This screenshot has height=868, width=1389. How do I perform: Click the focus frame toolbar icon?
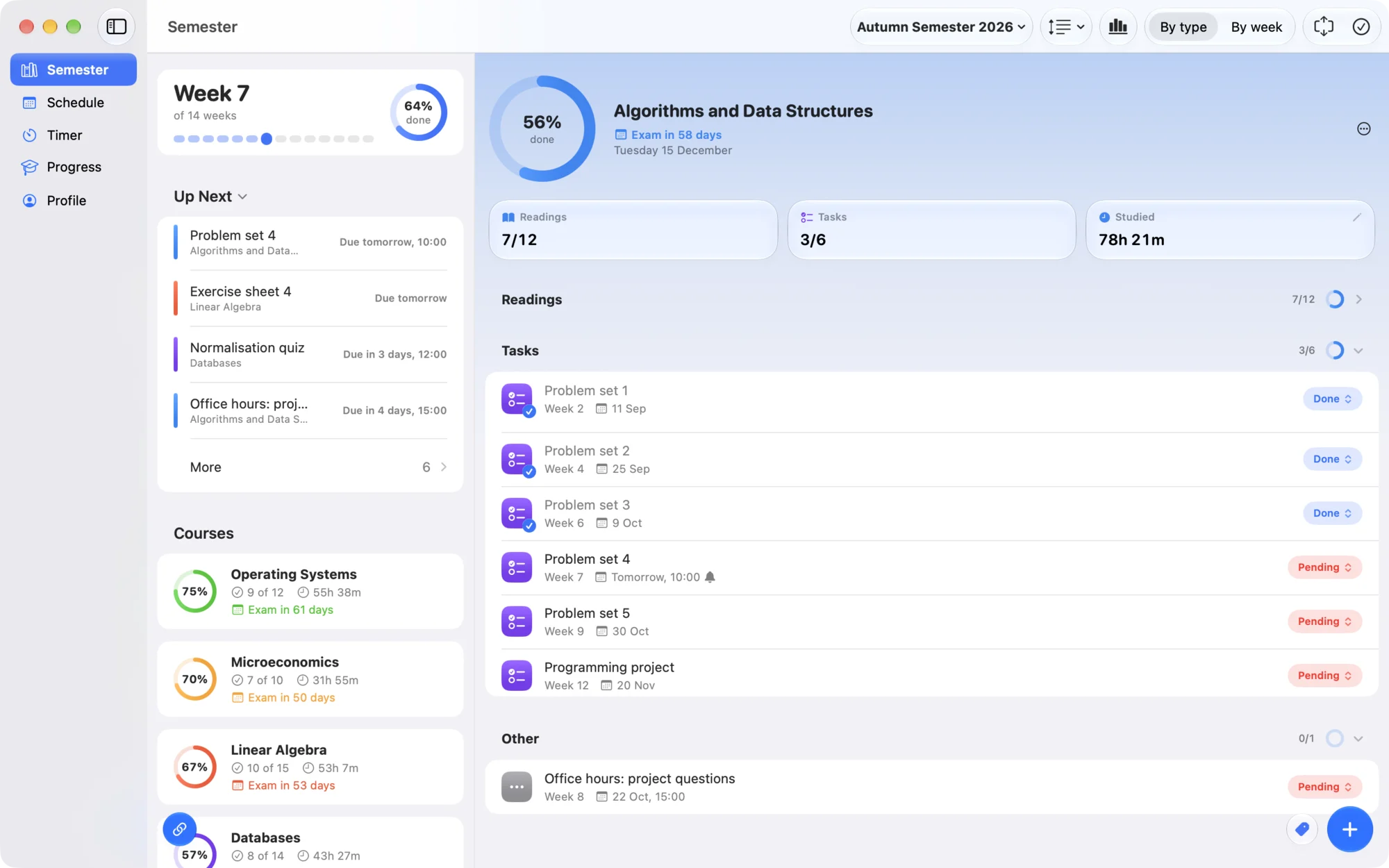(1323, 26)
